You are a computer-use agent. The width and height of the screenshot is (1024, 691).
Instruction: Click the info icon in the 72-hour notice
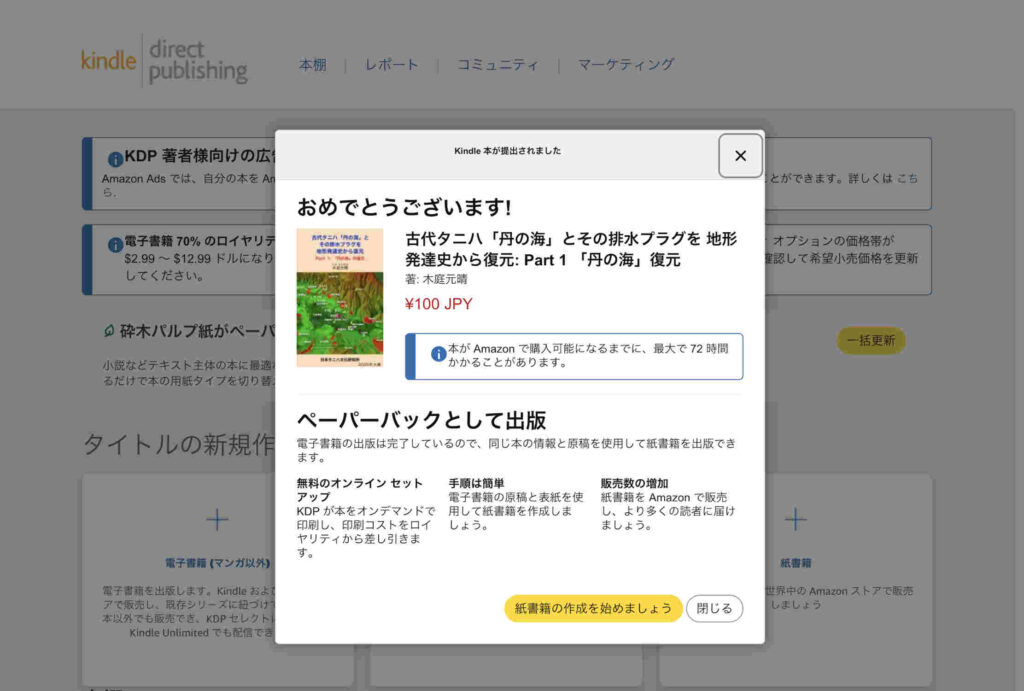click(x=438, y=353)
